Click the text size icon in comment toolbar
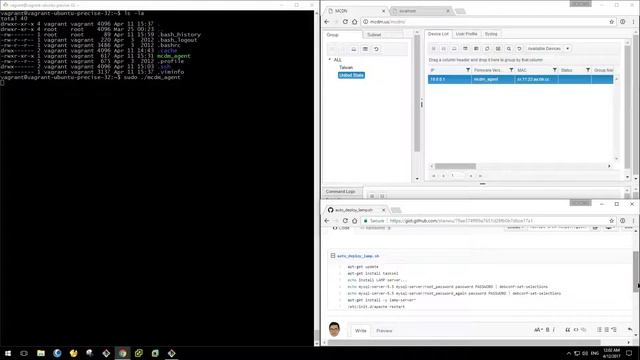640x360 pixels. click(538, 330)
